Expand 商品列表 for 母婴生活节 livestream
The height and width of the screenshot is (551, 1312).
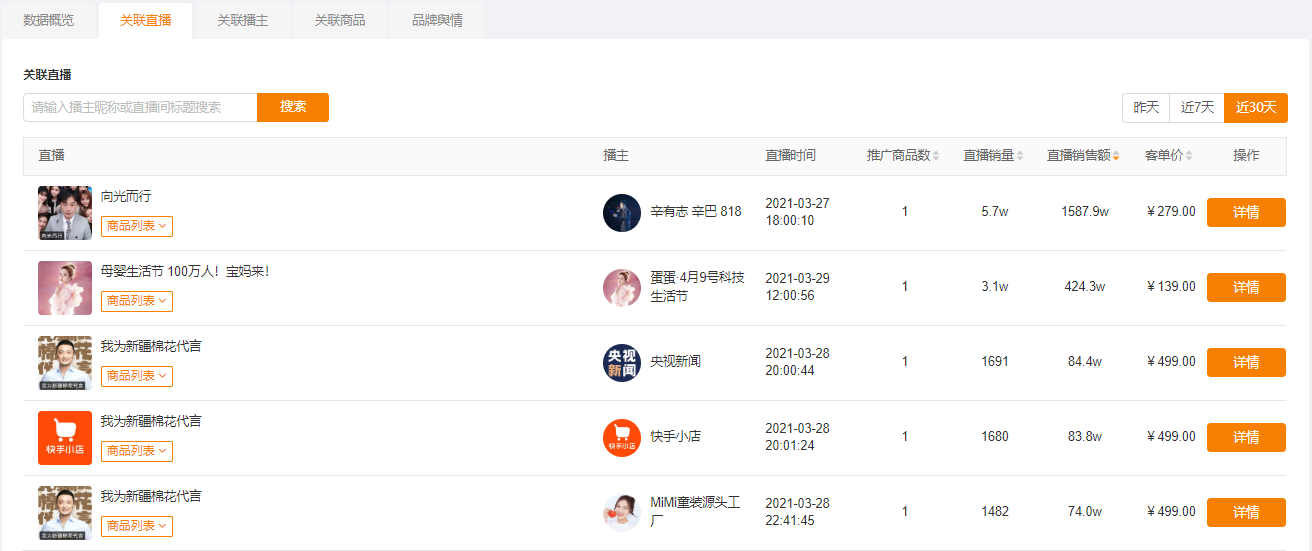[x=137, y=301]
